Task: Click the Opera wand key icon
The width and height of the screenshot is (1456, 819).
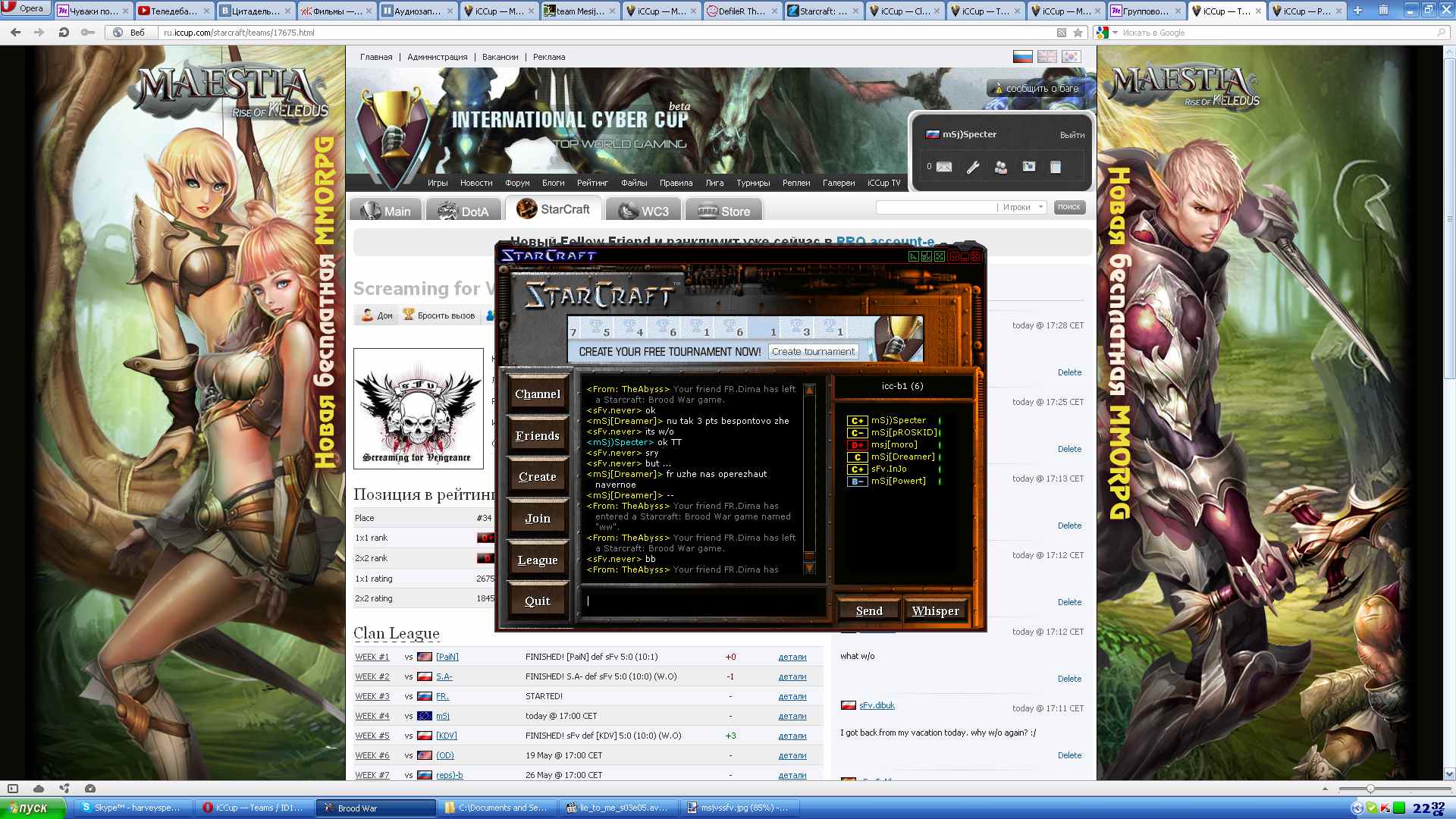Action: click(x=88, y=33)
